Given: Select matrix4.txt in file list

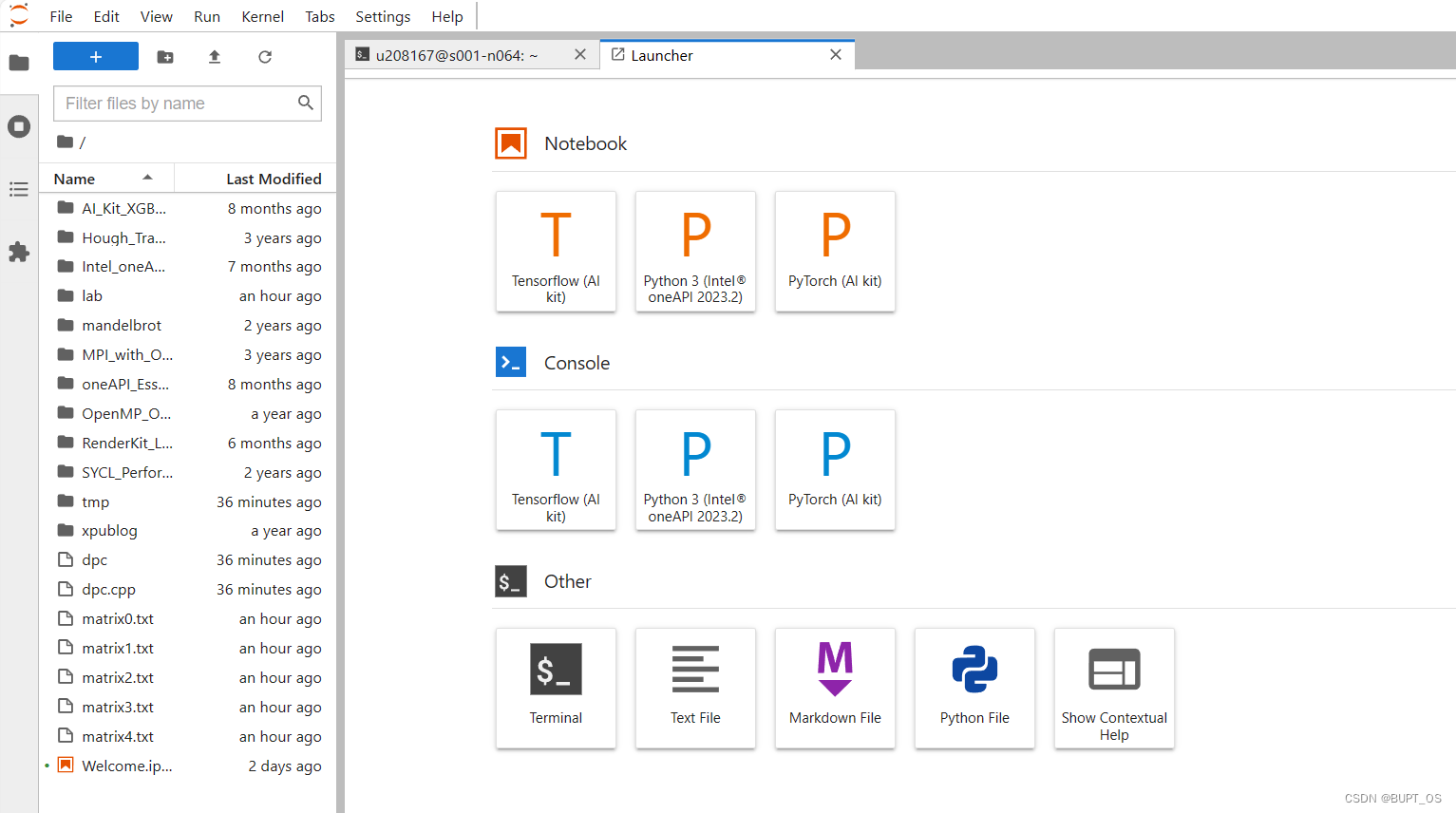Looking at the screenshot, I should 188,737.
